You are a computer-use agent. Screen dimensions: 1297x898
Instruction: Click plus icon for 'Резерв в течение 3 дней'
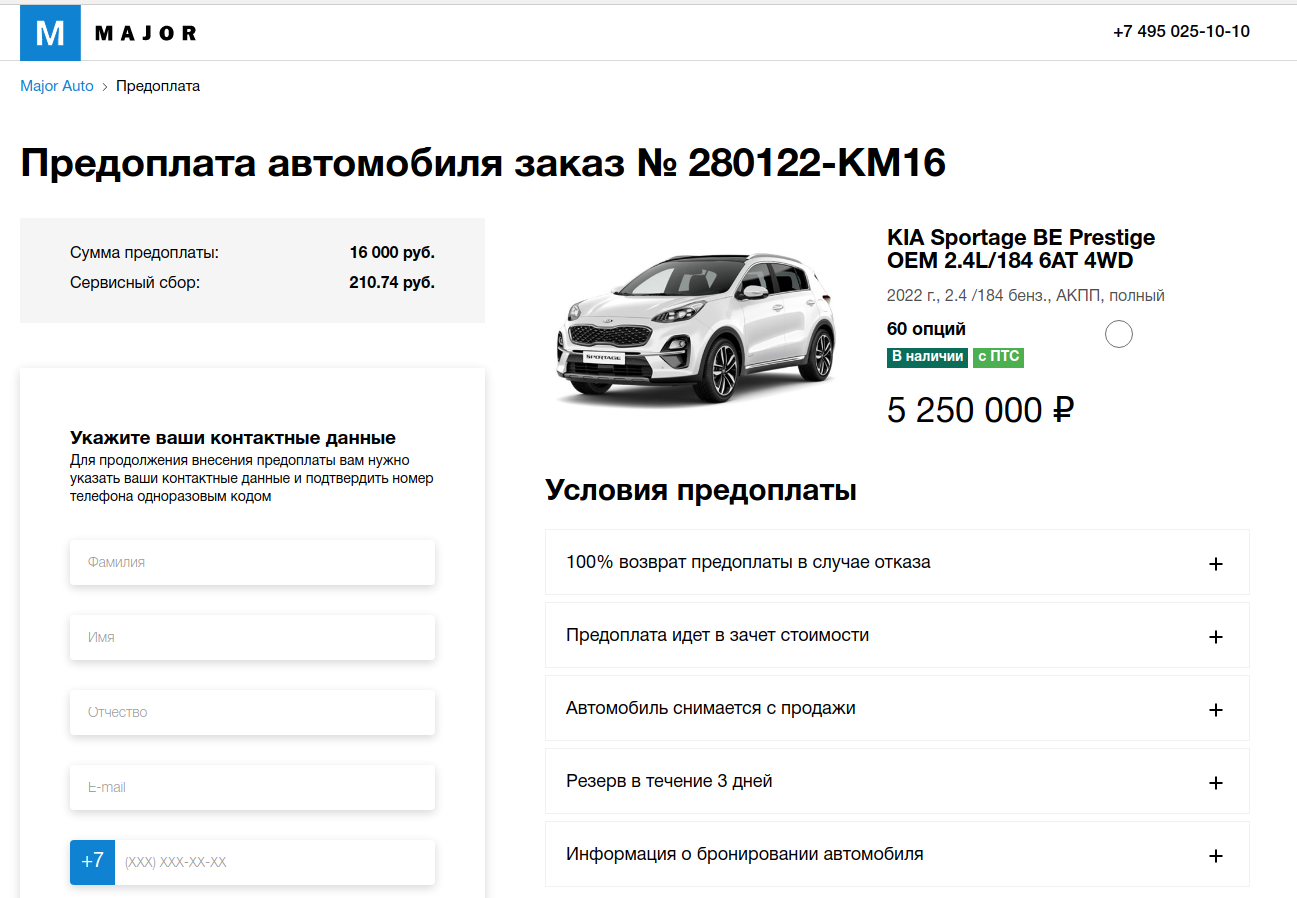click(1216, 783)
